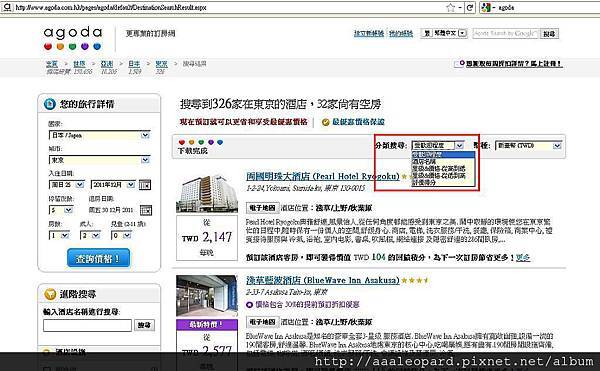The image size is (600, 371).
Task: Select second option 酒店名稱 in sort list
Action: point(443,162)
